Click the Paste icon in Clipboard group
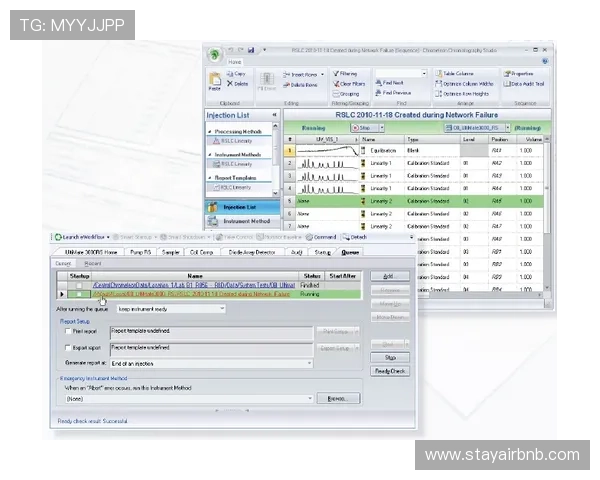600x480 pixels. coord(214,81)
